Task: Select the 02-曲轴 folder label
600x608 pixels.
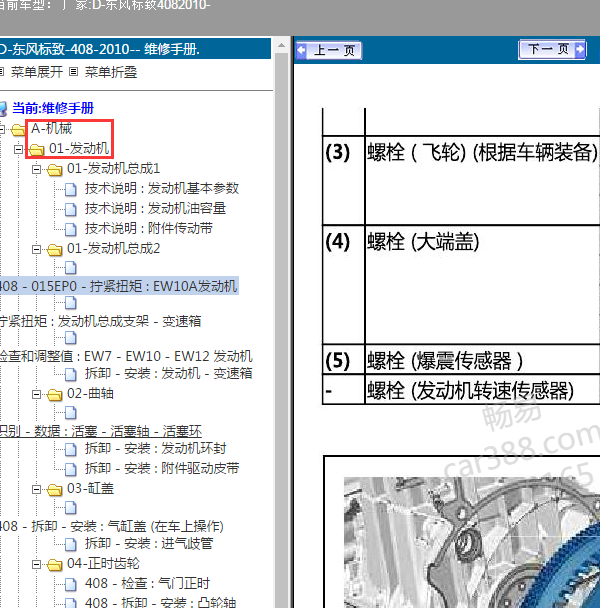Action: [90, 394]
